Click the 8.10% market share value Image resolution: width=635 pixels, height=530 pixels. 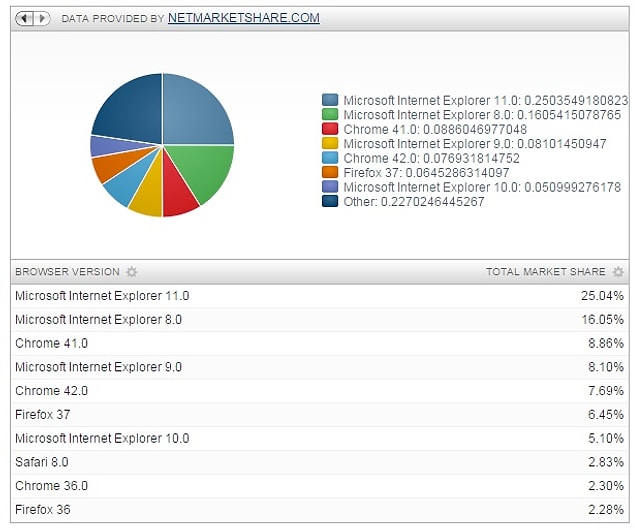point(605,367)
